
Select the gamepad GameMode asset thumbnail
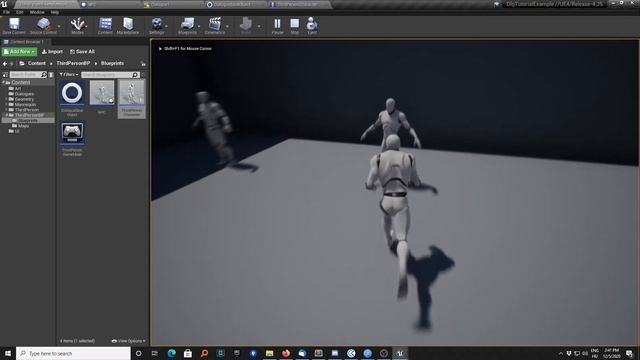[x=72, y=133]
